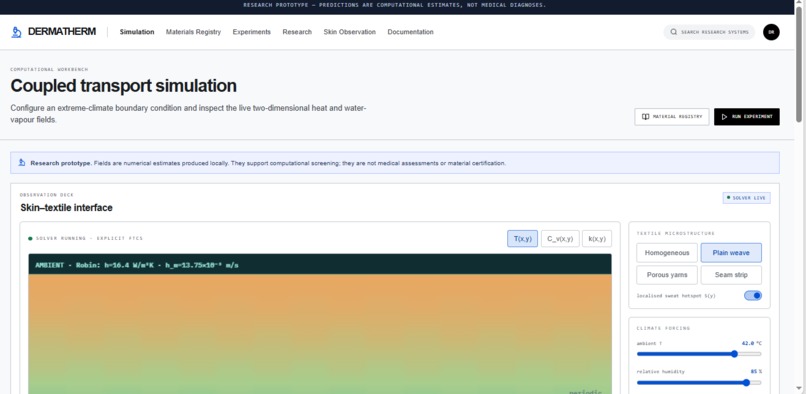Click the microscope icon in research prototype notice
This screenshot has height=394, width=806.
point(22,163)
